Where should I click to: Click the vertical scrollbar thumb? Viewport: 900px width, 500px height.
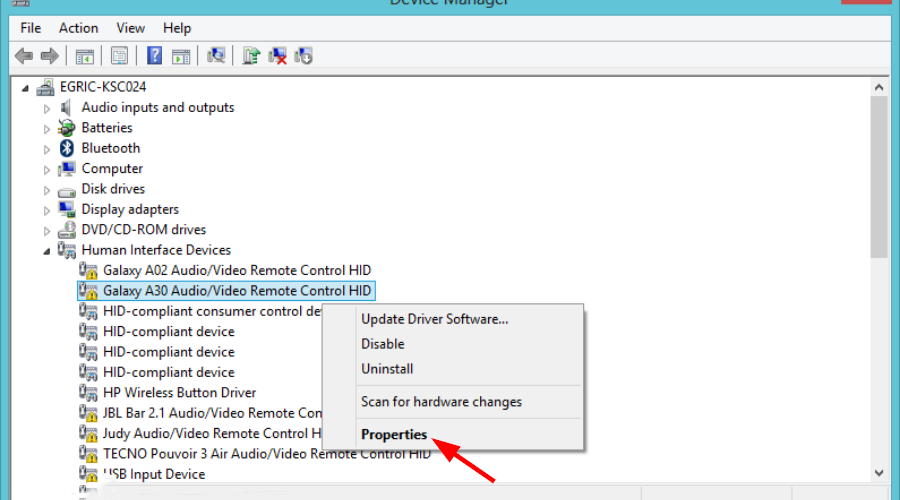(x=879, y=177)
